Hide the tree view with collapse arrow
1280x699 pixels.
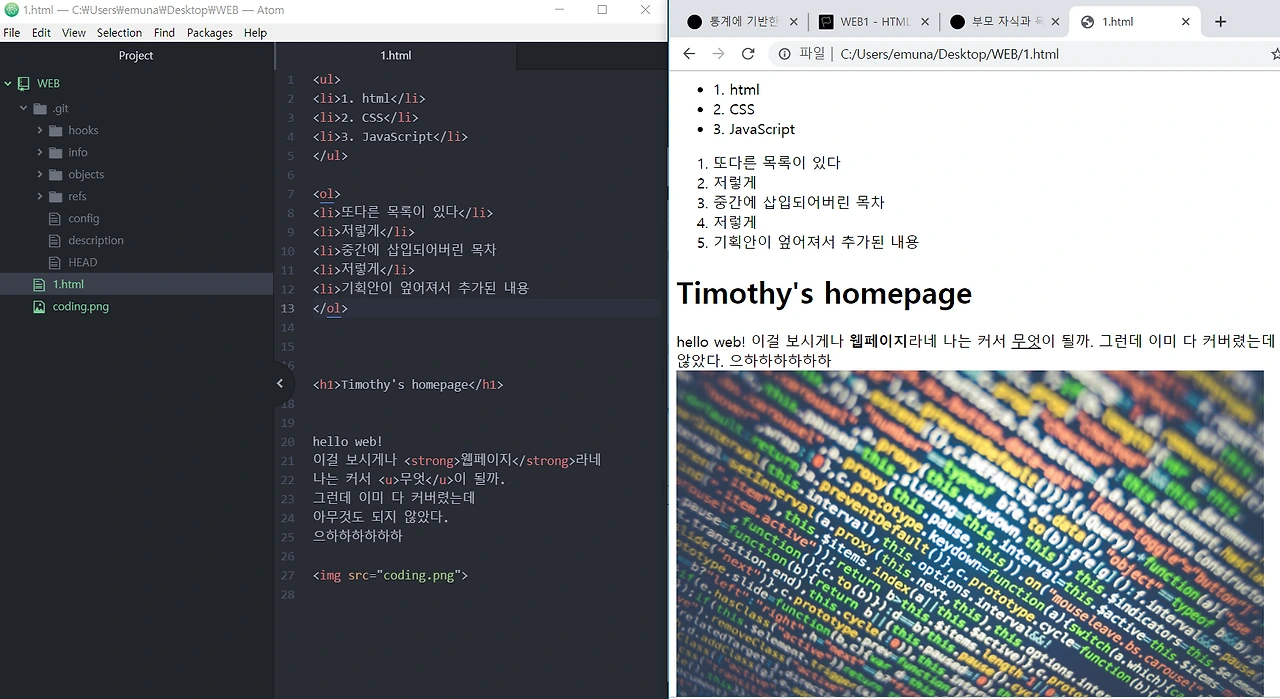pos(280,383)
